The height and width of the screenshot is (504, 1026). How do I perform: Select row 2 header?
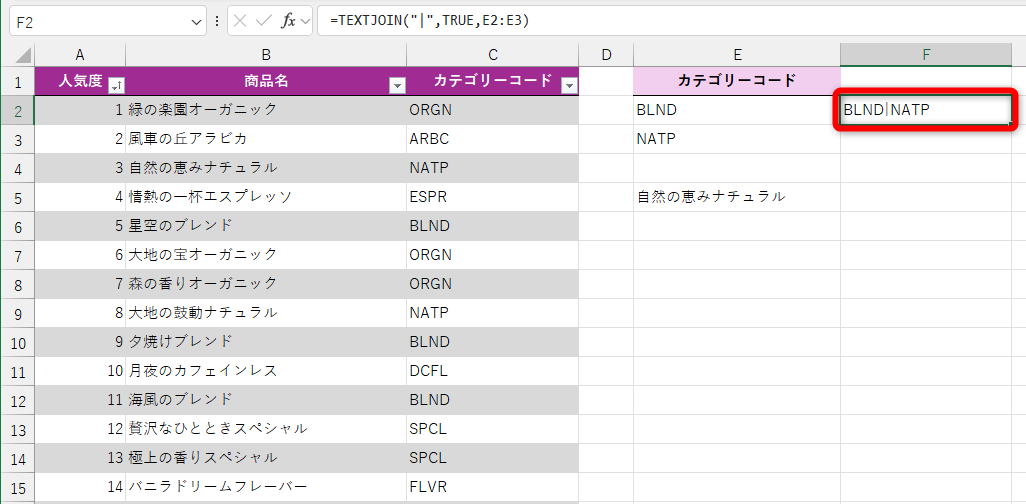click(x=18, y=111)
